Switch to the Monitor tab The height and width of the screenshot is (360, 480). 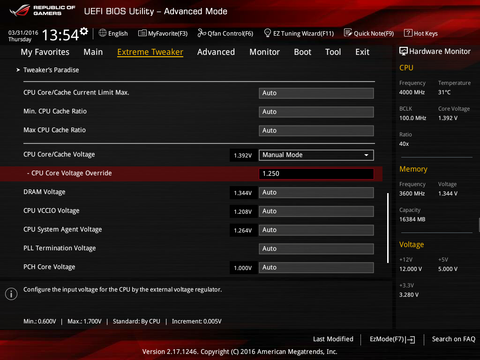264,52
